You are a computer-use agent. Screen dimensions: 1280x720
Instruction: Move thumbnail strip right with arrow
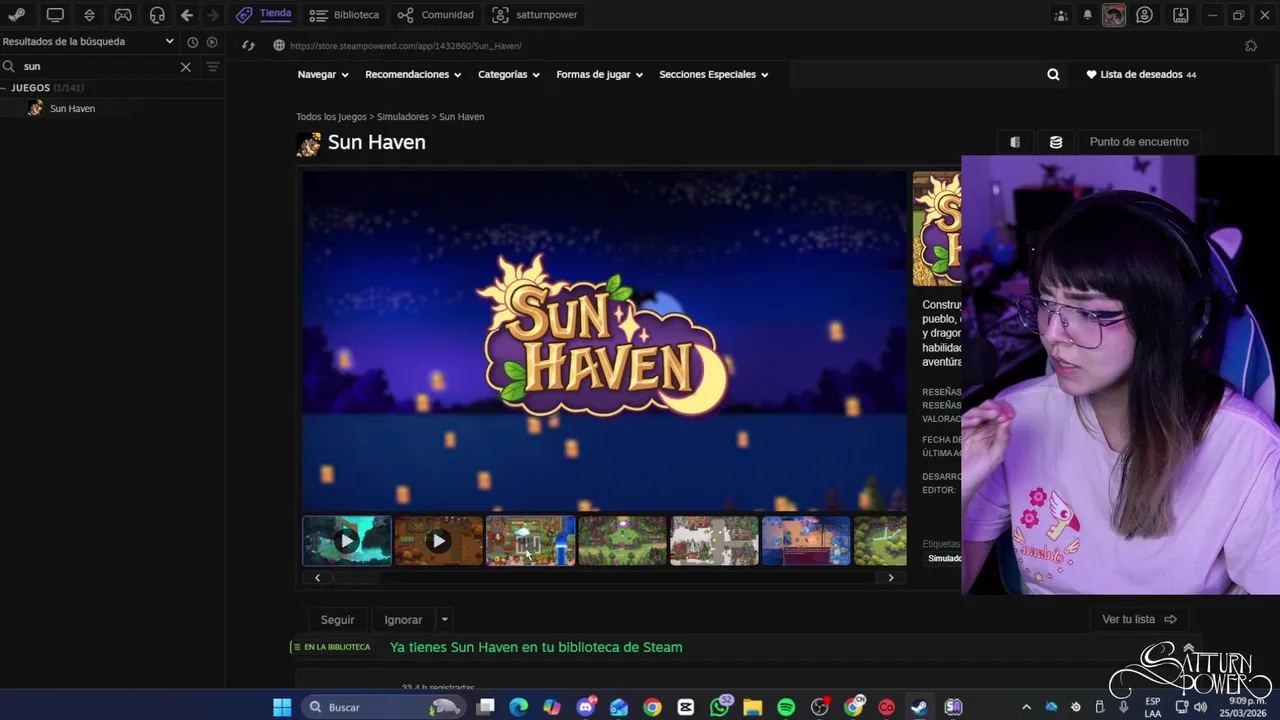click(x=891, y=578)
